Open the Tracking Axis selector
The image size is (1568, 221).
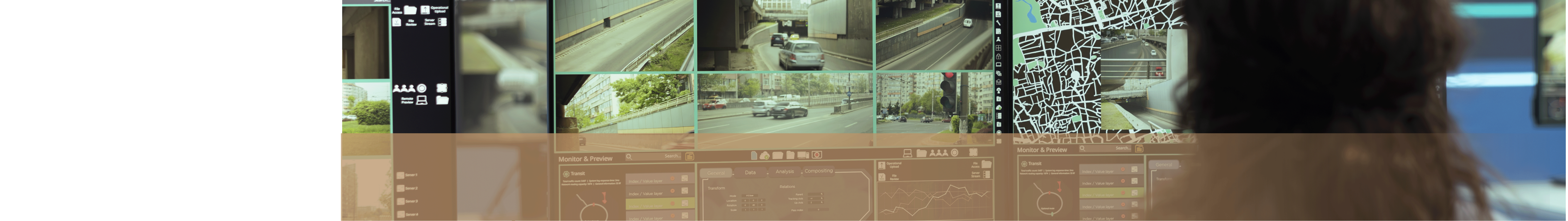point(816,198)
